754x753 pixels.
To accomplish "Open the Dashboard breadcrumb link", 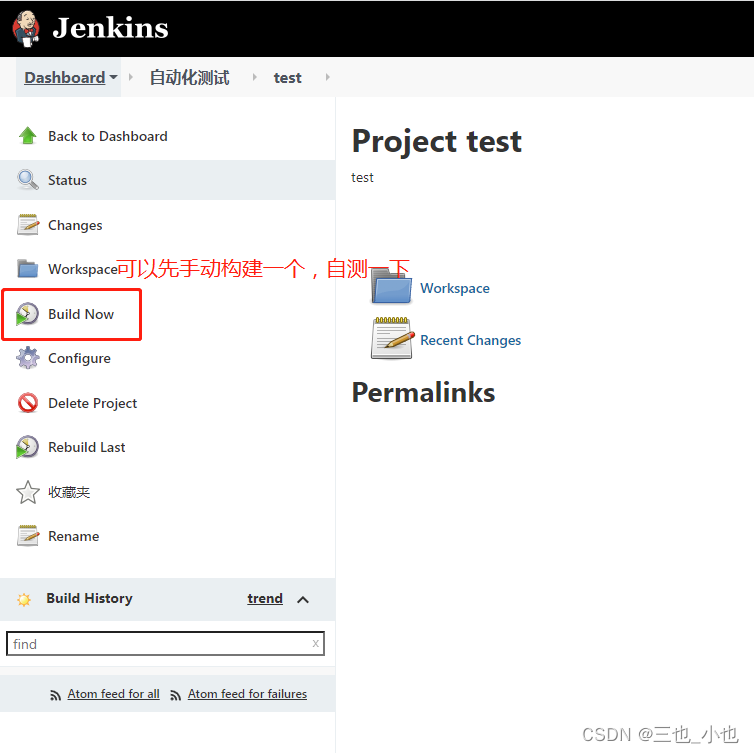I will click(64, 77).
